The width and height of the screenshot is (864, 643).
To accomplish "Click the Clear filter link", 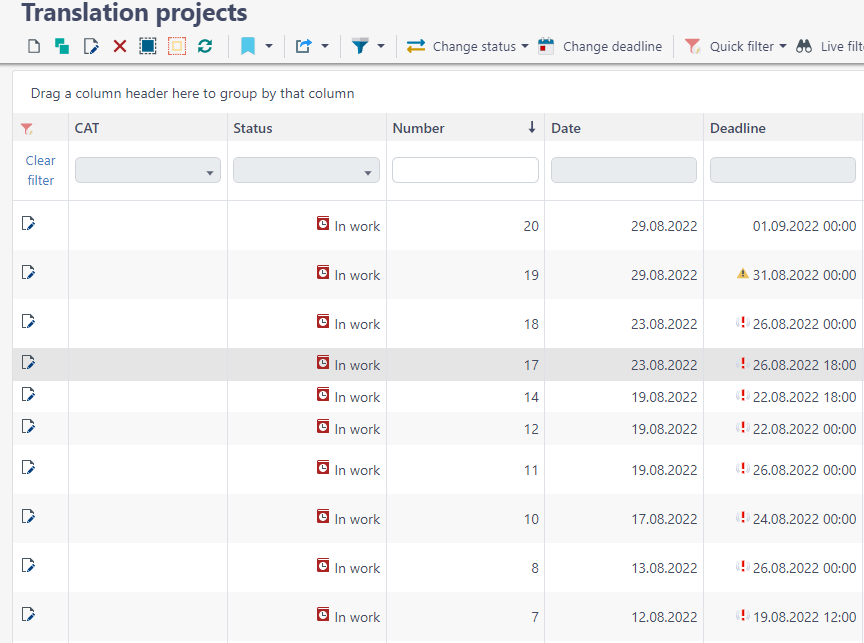I will (x=40, y=170).
